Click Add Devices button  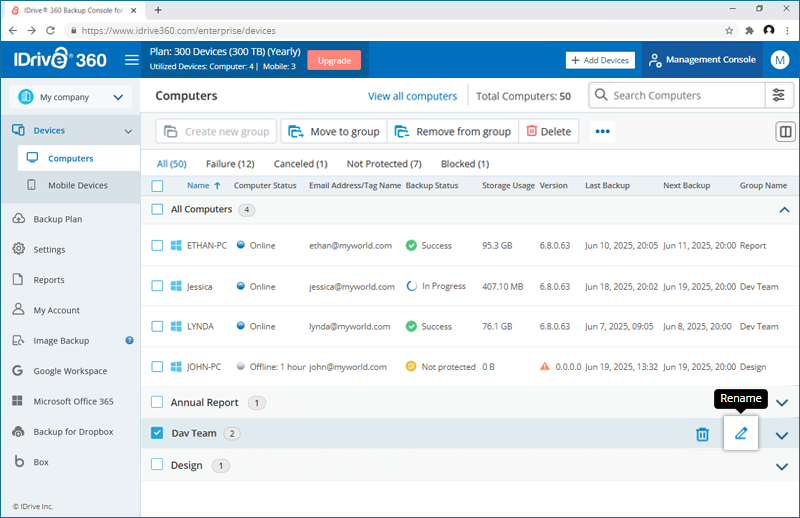(x=600, y=60)
